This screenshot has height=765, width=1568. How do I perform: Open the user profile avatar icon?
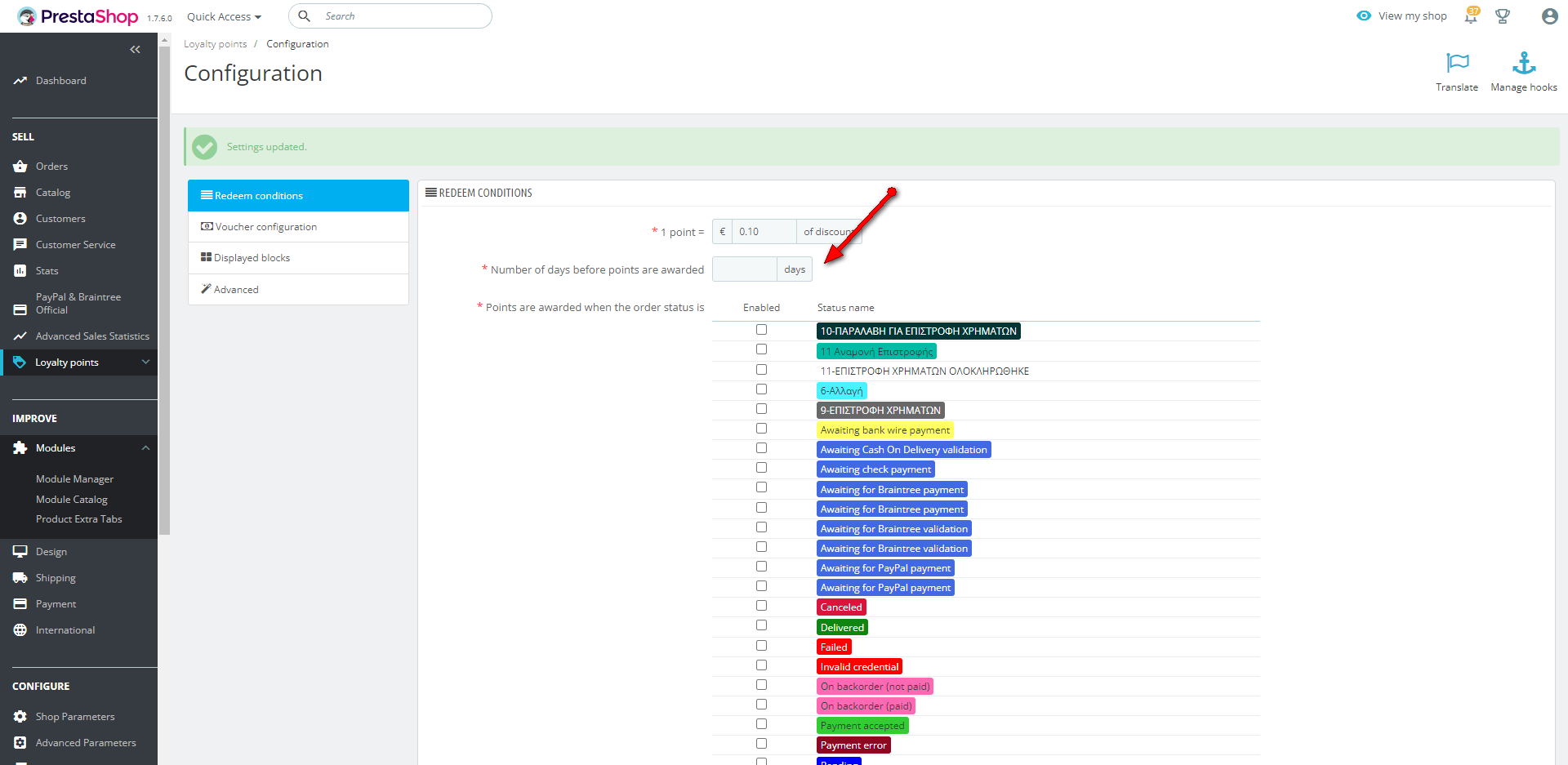click(x=1549, y=16)
